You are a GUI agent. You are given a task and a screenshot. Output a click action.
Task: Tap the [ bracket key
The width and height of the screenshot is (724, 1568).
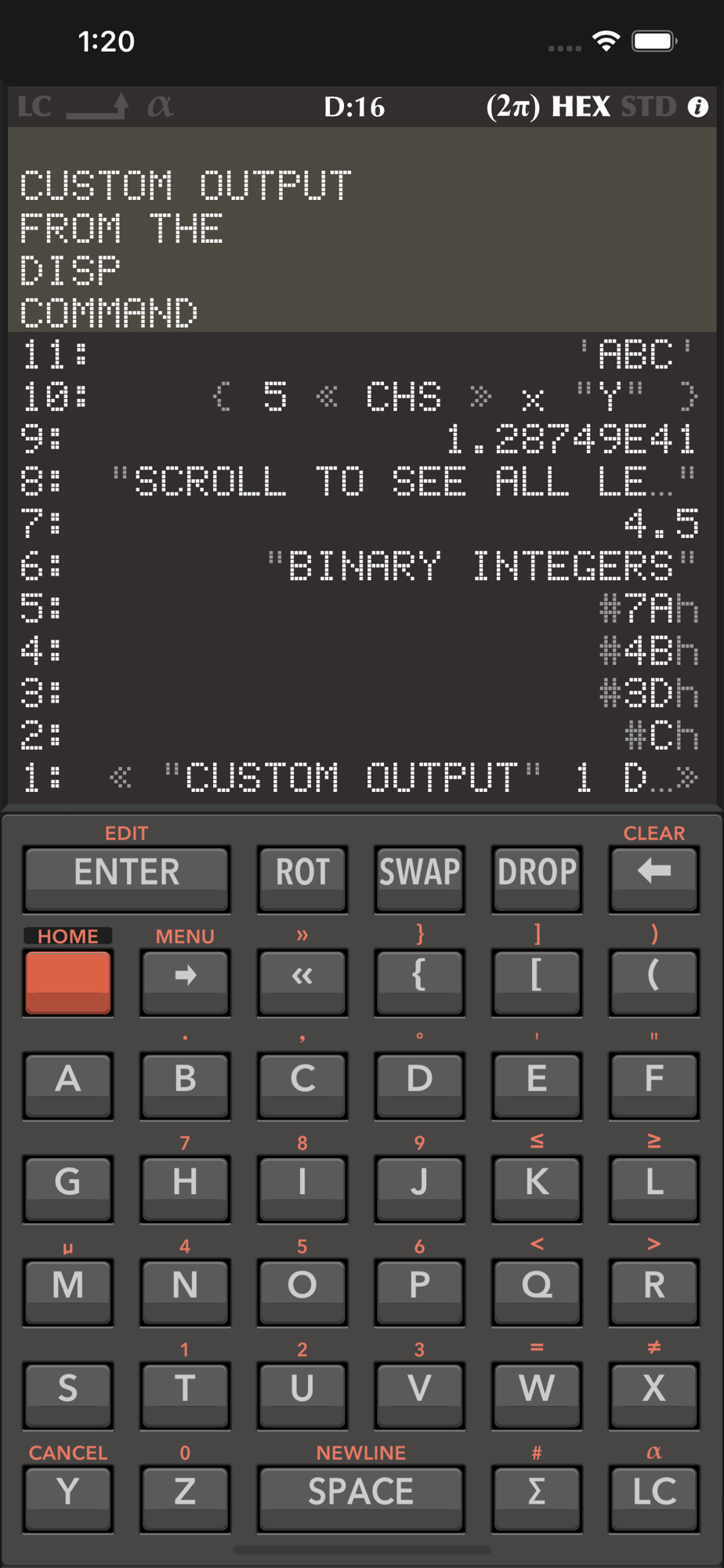pyautogui.click(x=537, y=982)
